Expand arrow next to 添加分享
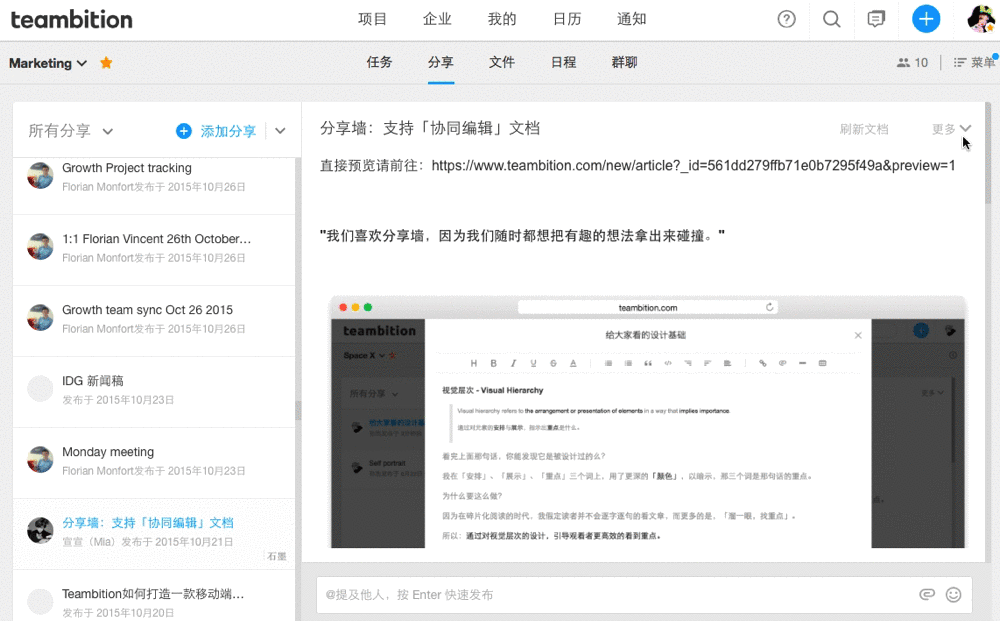 point(280,131)
